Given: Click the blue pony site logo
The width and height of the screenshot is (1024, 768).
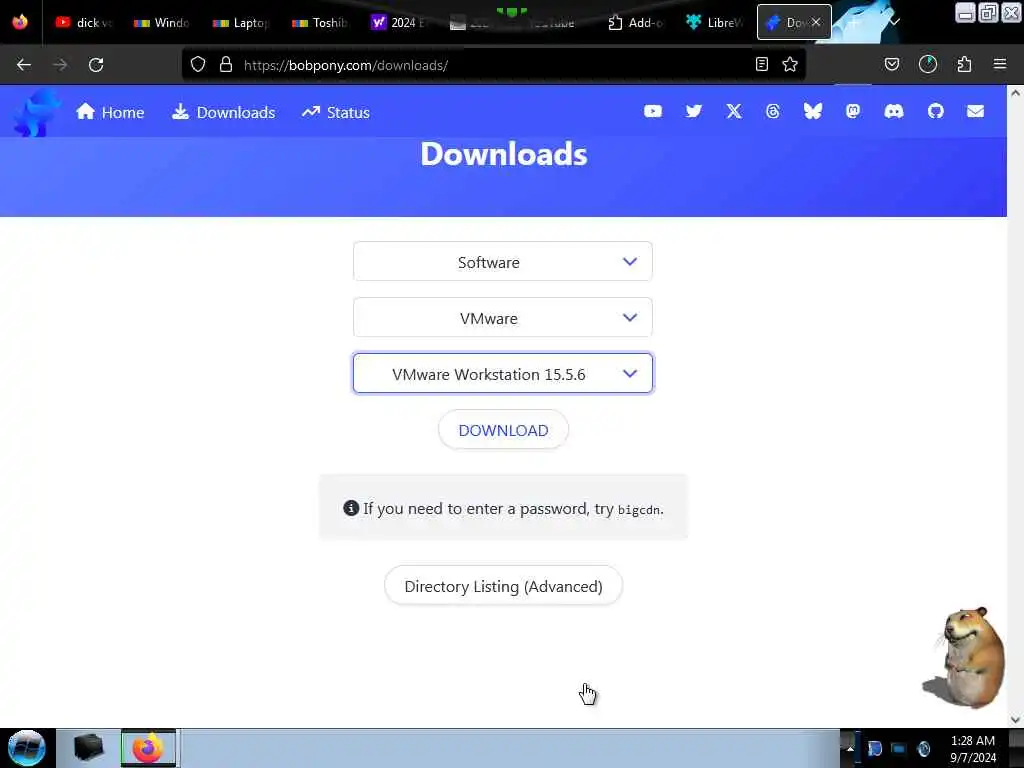Looking at the screenshot, I should [36, 112].
